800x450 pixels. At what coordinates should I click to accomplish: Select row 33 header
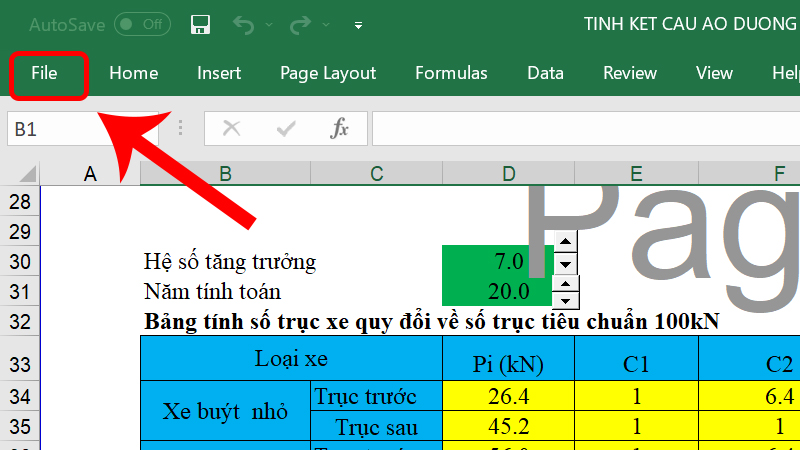pyautogui.click(x=20, y=364)
